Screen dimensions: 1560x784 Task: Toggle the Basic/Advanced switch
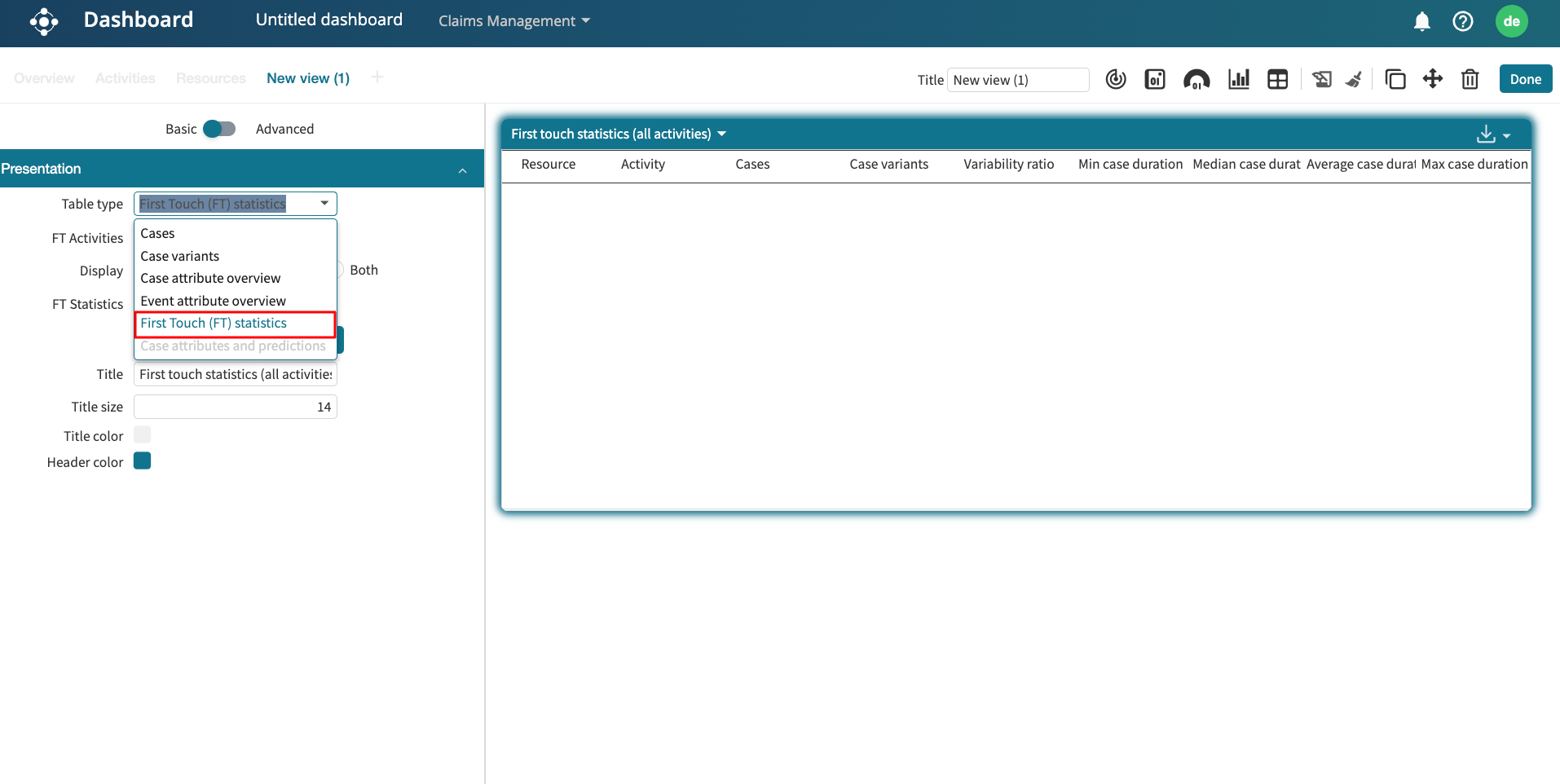(x=219, y=129)
